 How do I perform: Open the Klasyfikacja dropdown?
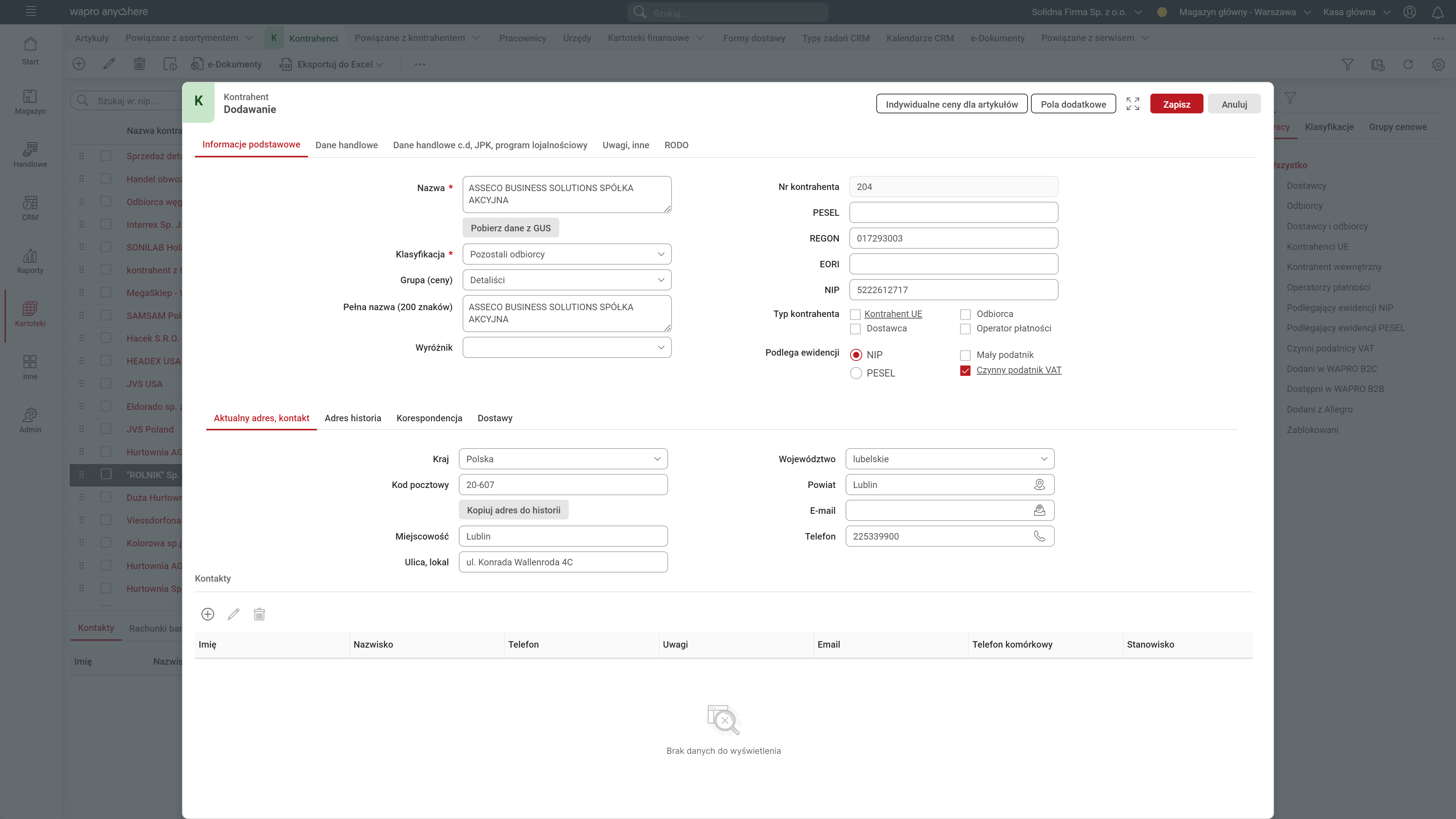tap(566, 254)
